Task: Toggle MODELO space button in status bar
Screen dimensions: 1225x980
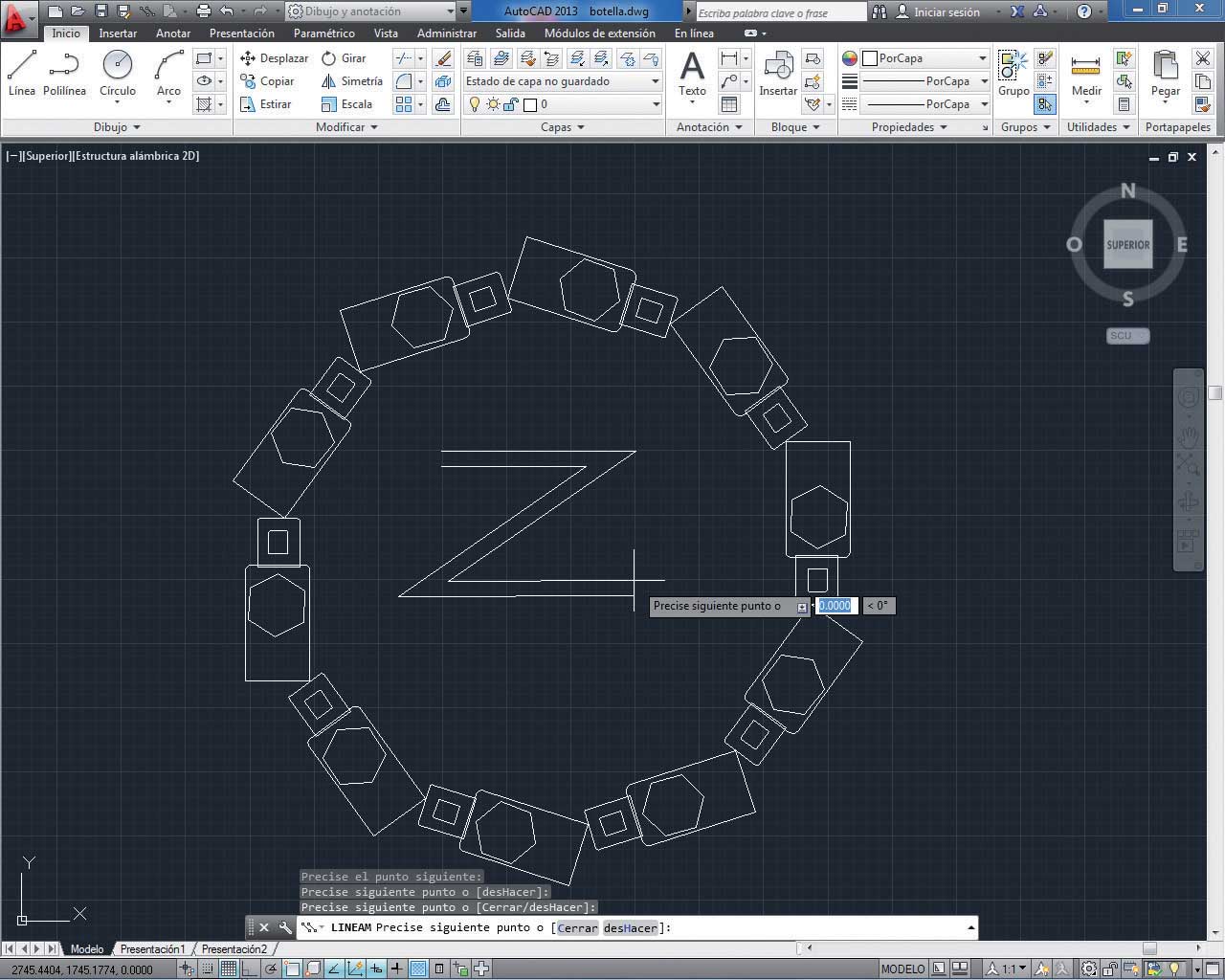Action: 902,969
